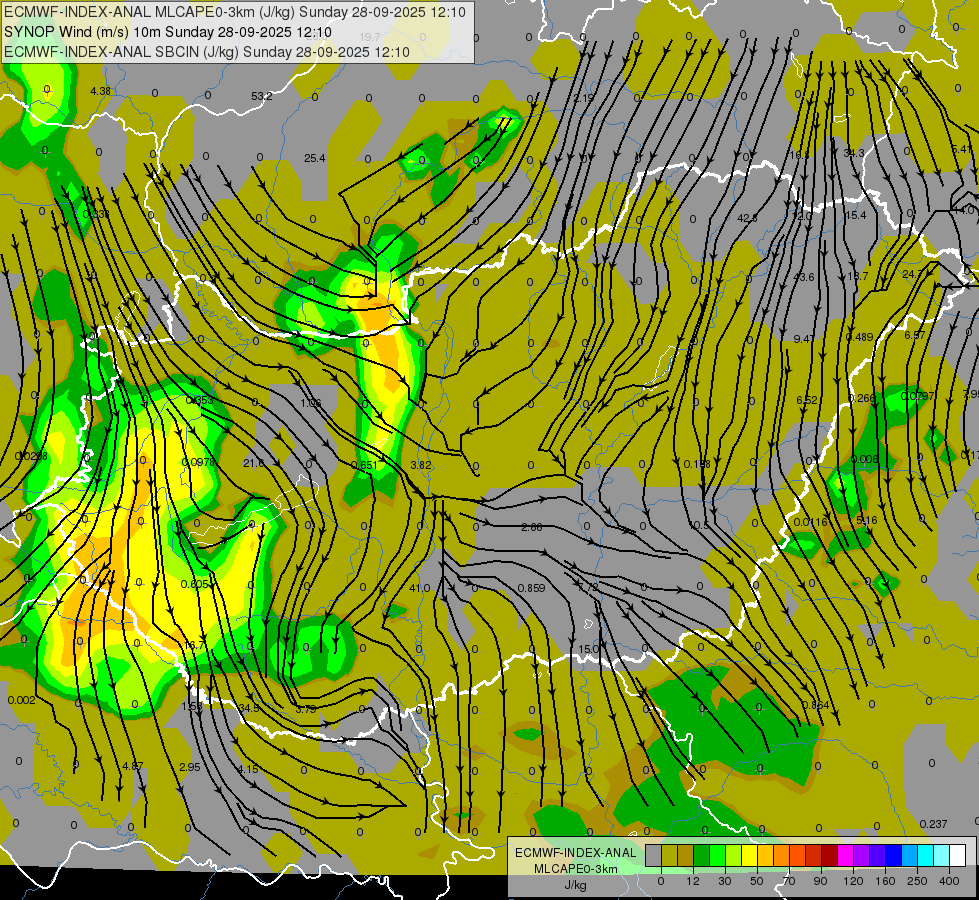Click the map value 53.2

coord(262,96)
